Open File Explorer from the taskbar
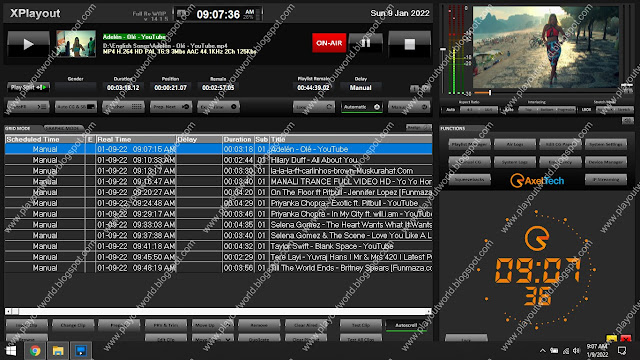This screenshot has width=640, height=360. pos(58,351)
